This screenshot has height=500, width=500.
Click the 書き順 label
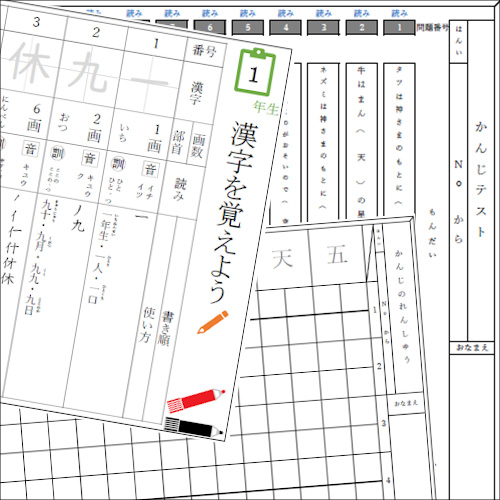pyautogui.click(x=165, y=328)
